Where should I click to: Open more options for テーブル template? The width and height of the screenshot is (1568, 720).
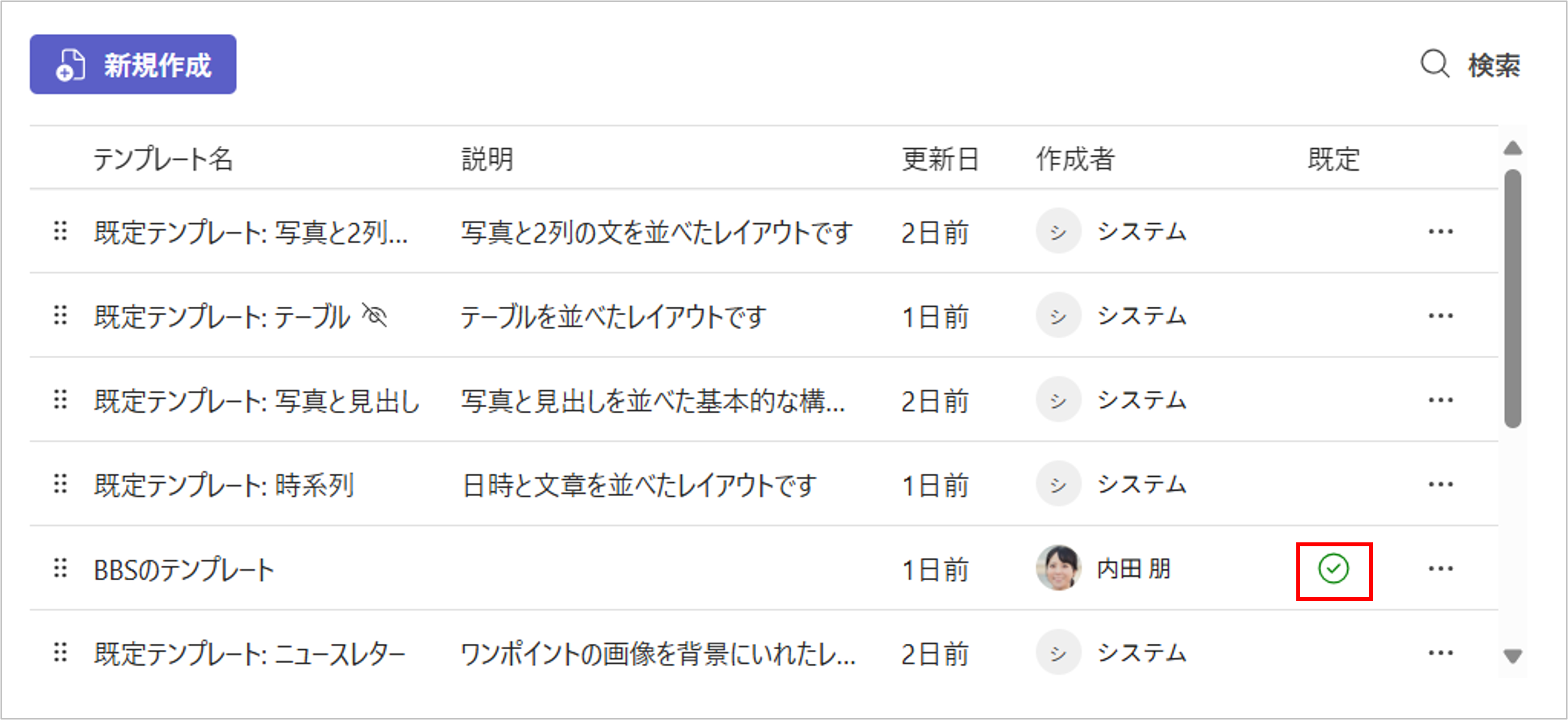(x=1440, y=316)
